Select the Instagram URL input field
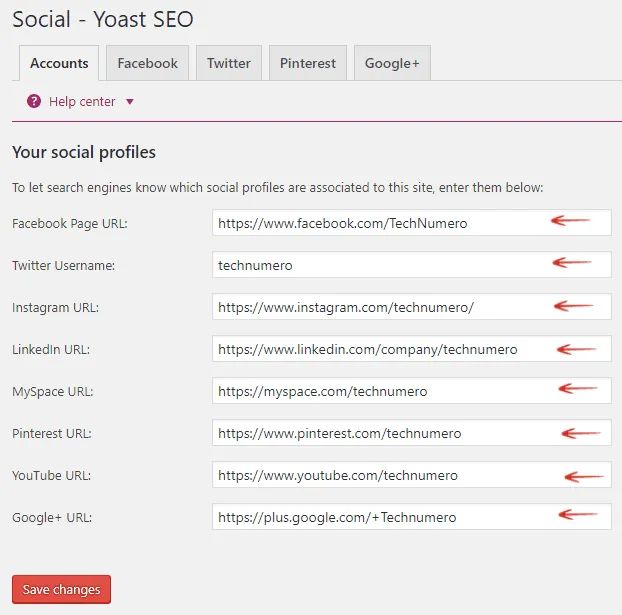This screenshot has height=615, width=622. point(412,307)
